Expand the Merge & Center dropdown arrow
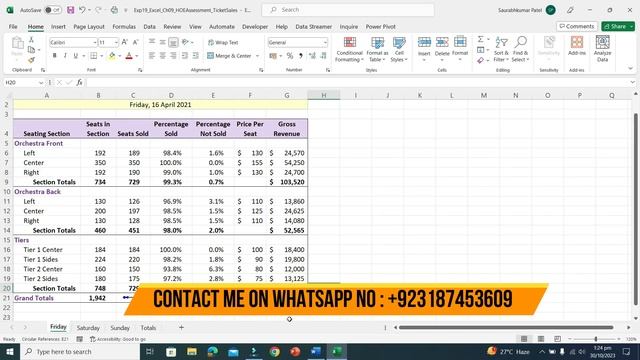 (258, 56)
